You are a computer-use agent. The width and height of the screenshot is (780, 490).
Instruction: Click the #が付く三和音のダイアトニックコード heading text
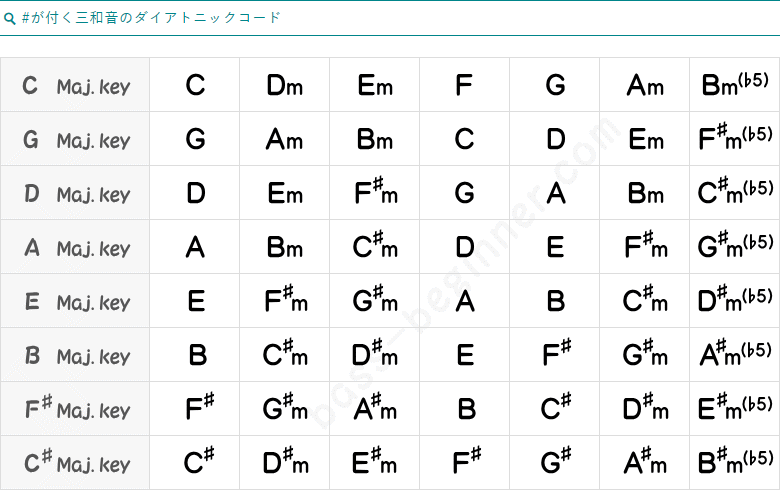pyautogui.click(x=151, y=18)
